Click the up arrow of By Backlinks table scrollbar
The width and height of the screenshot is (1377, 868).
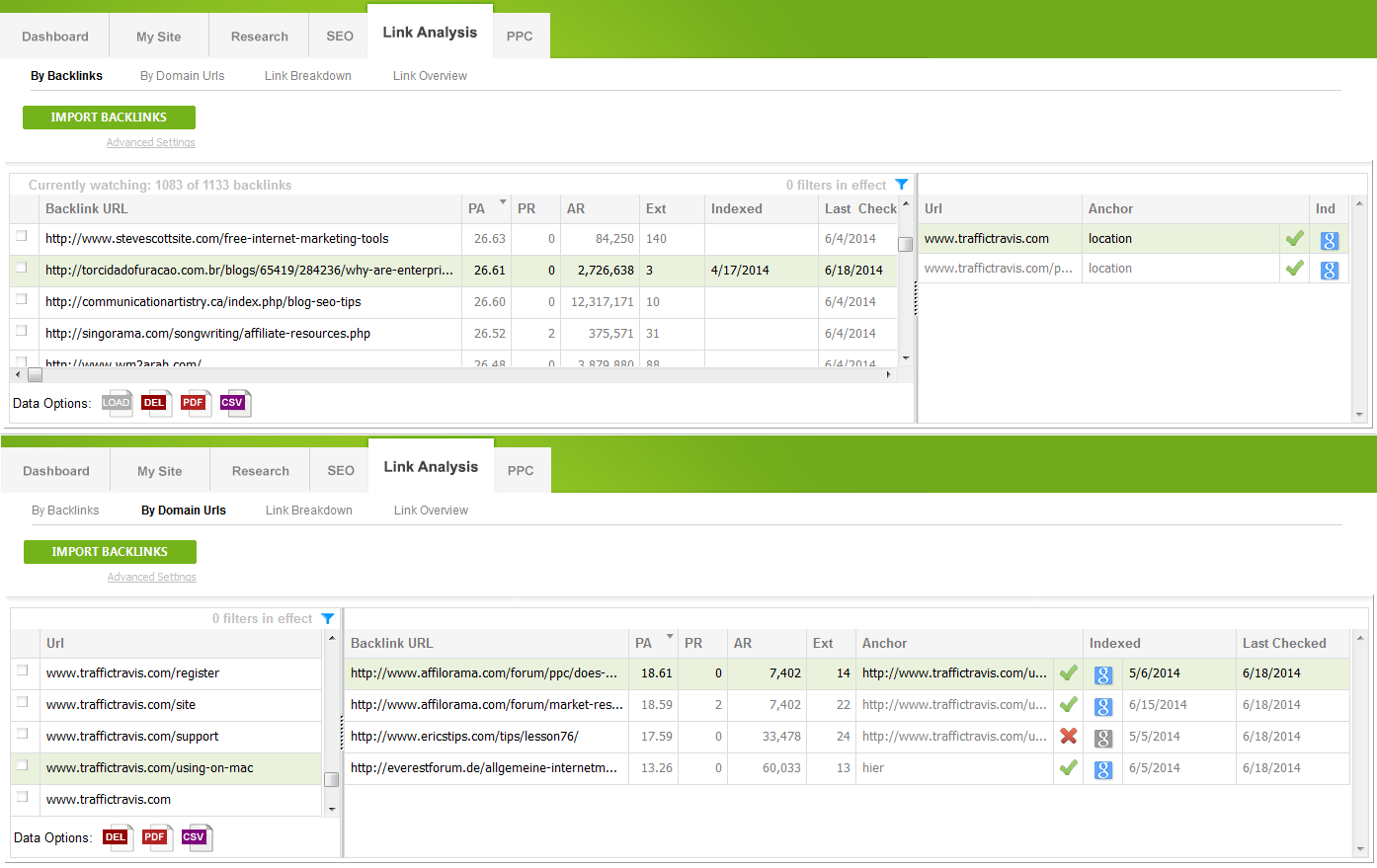pos(906,203)
